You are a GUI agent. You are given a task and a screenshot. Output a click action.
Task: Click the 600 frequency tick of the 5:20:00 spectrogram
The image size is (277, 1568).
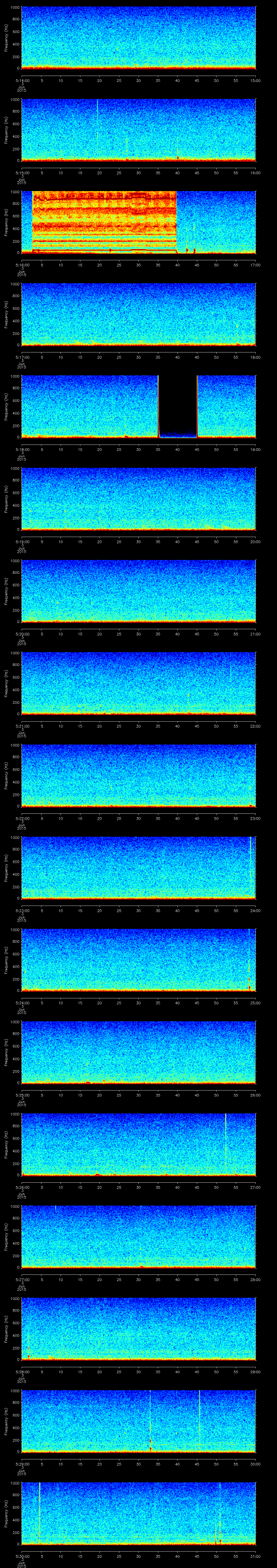click(16, 585)
